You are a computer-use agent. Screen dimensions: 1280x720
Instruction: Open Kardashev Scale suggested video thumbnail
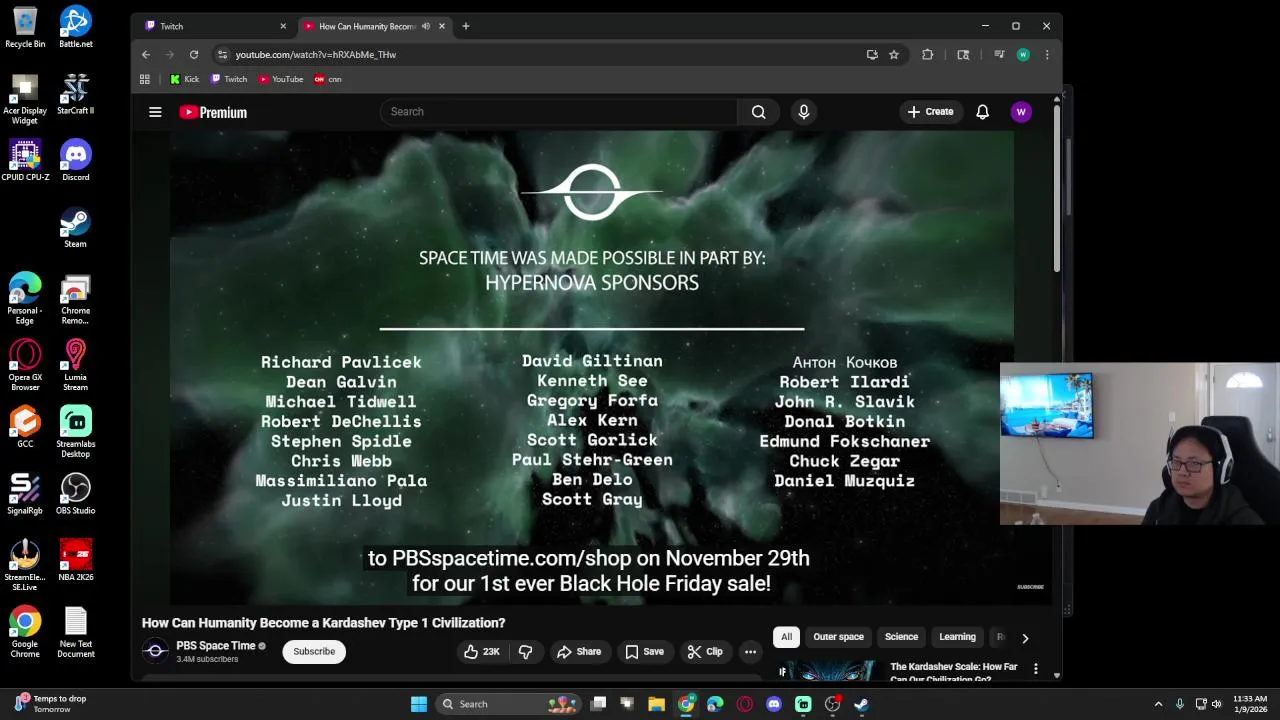click(x=829, y=670)
